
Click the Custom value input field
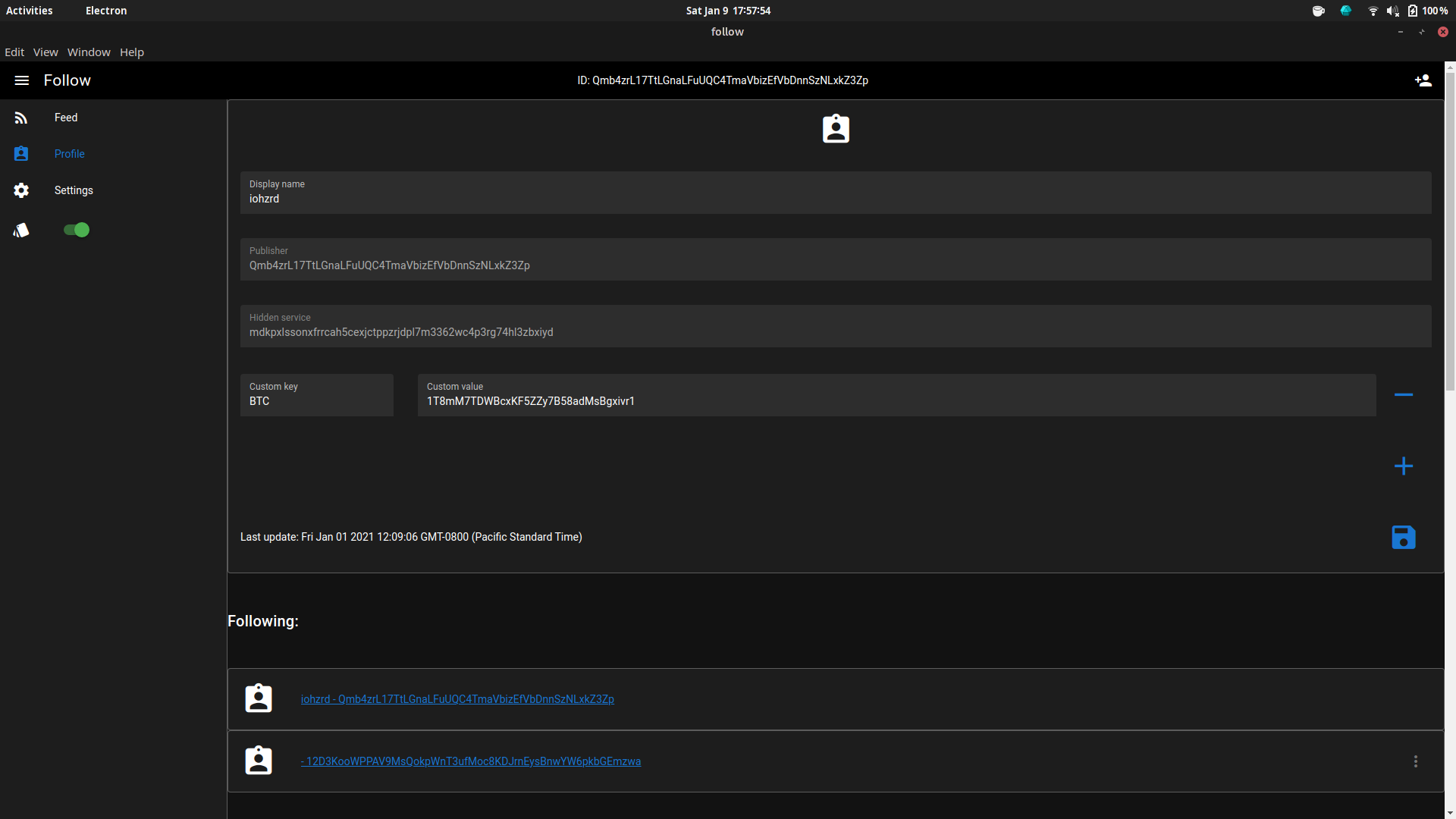[x=895, y=401]
